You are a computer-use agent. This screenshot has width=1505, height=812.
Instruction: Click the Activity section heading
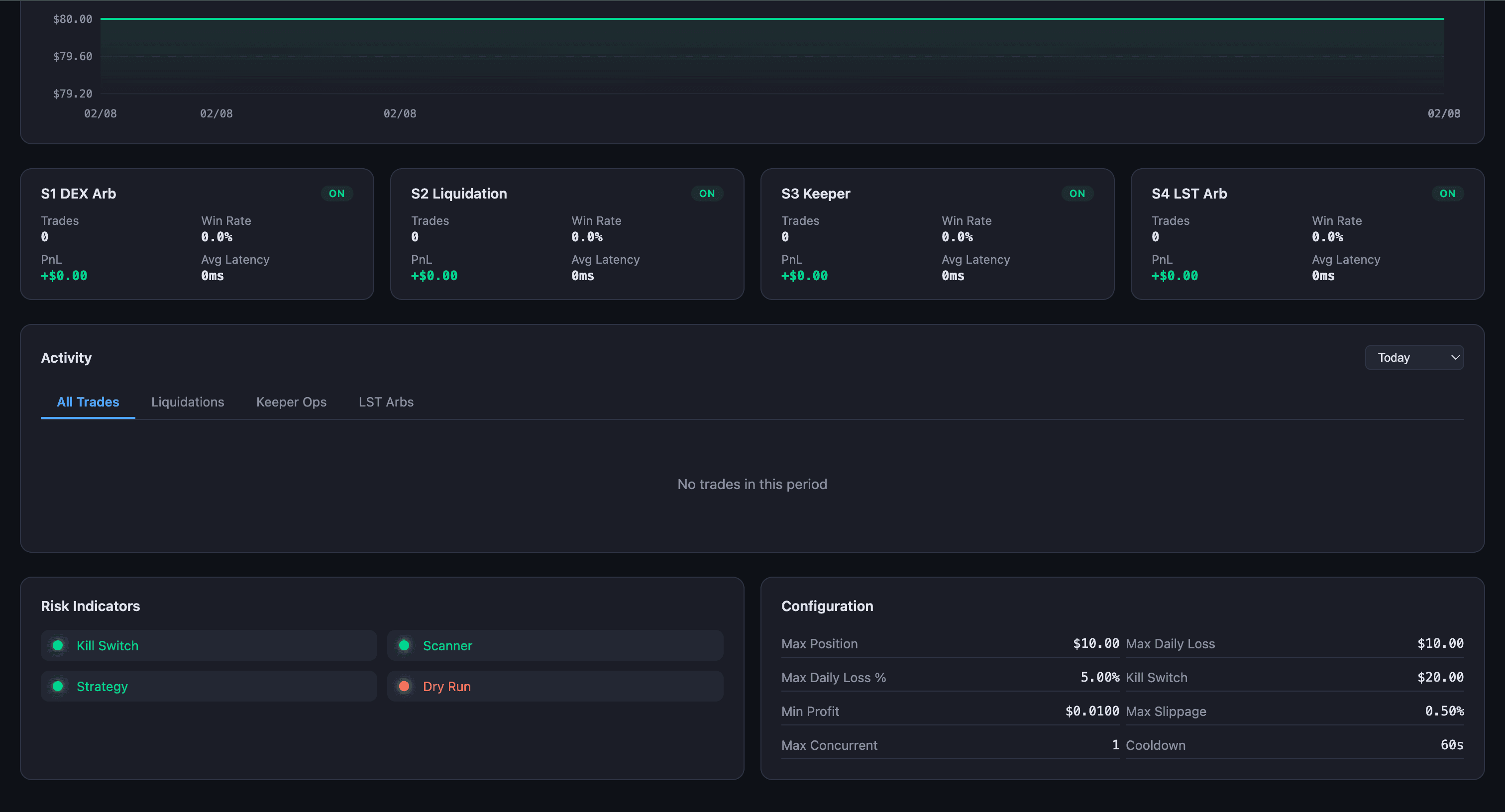pos(66,358)
